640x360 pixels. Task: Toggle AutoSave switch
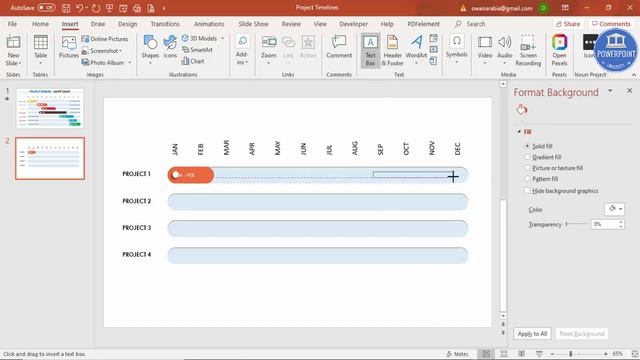[x=46, y=8]
